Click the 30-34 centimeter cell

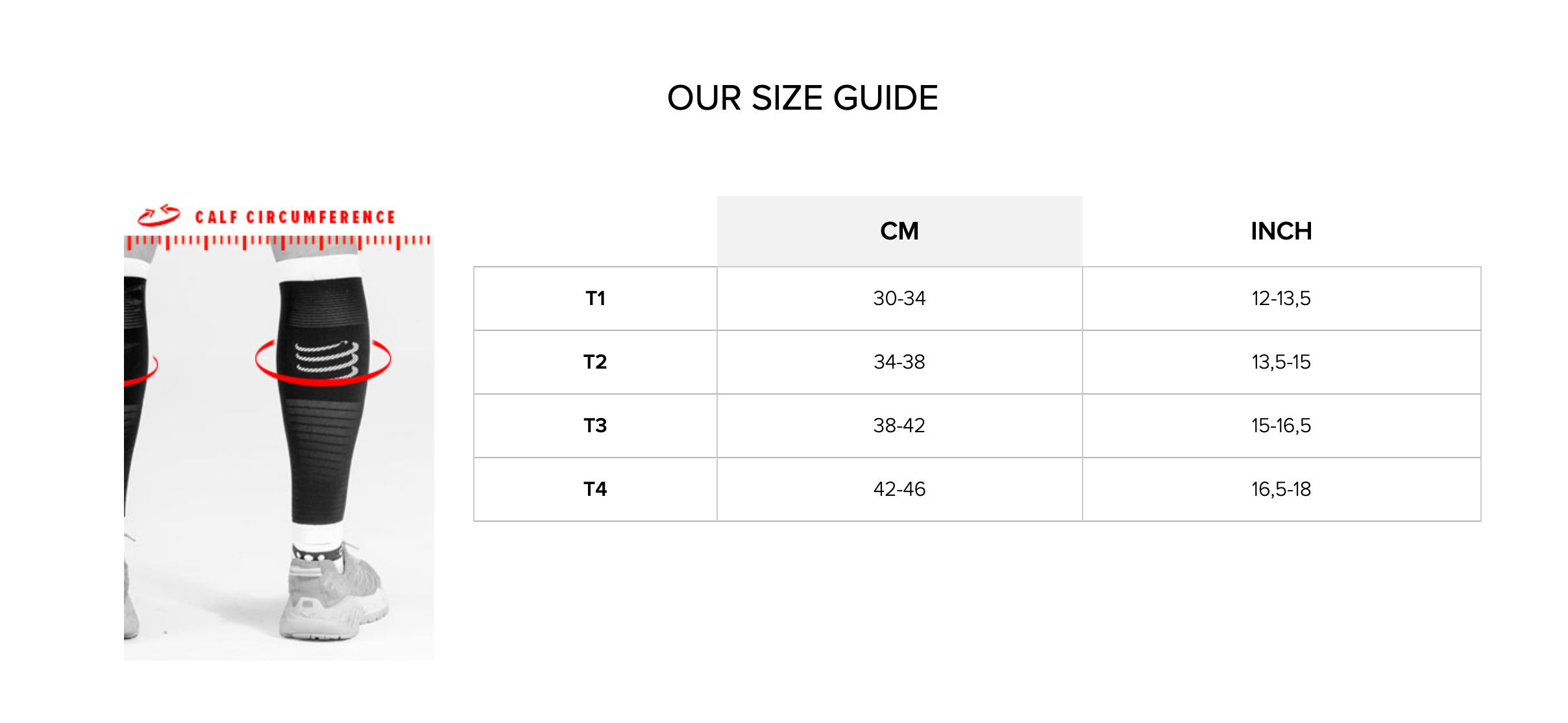(x=900, y=299)
